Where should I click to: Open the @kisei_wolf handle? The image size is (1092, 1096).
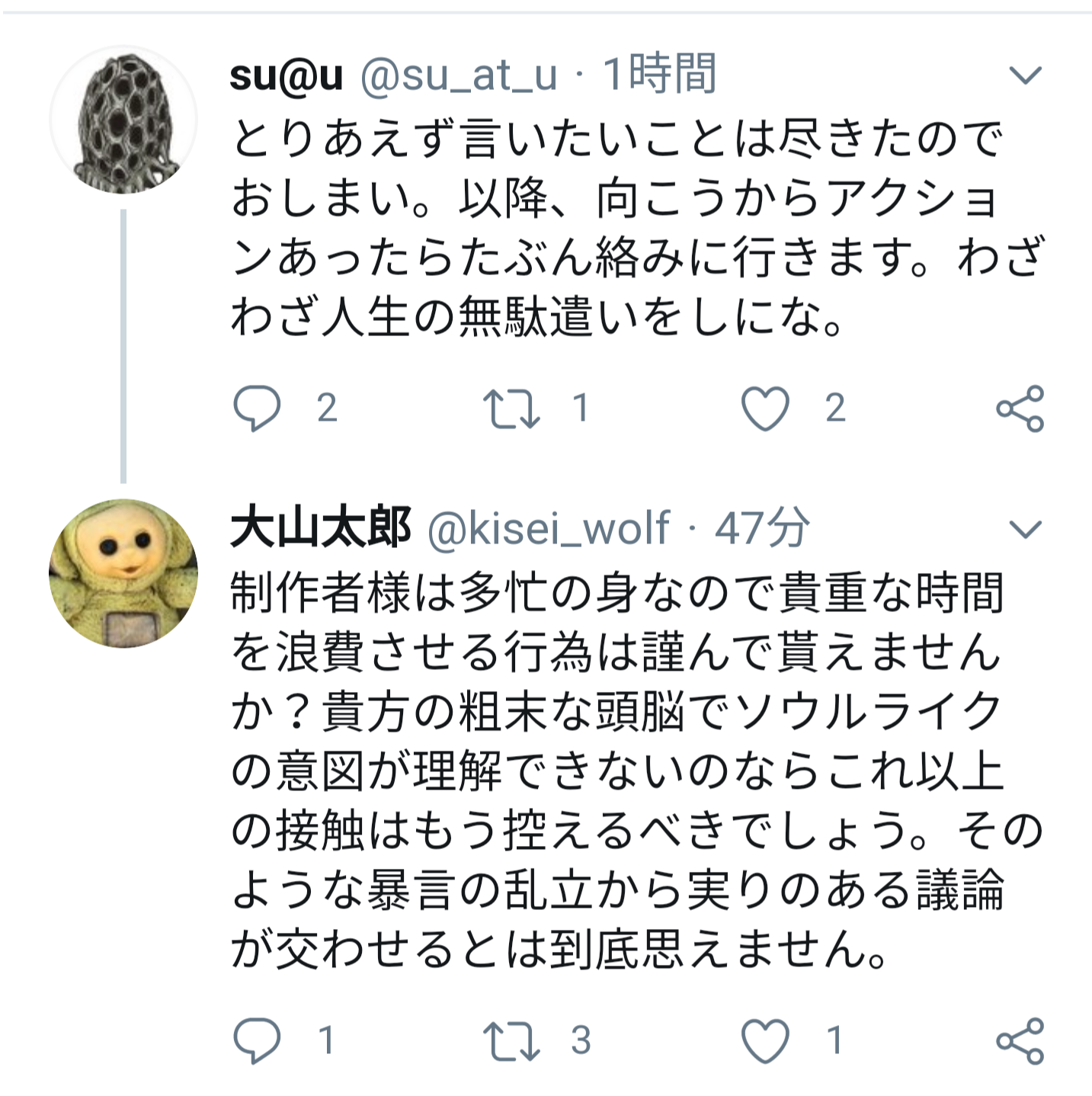[549, 528]
